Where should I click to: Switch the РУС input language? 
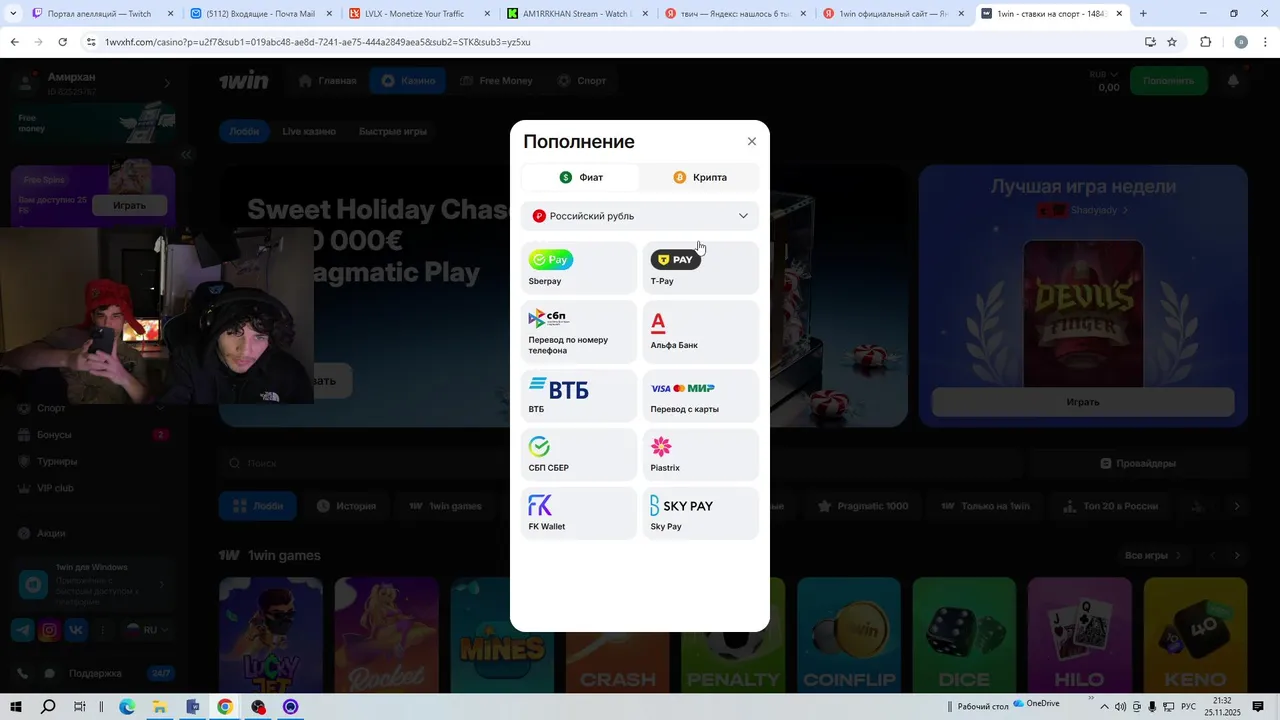click(1189, 707)
